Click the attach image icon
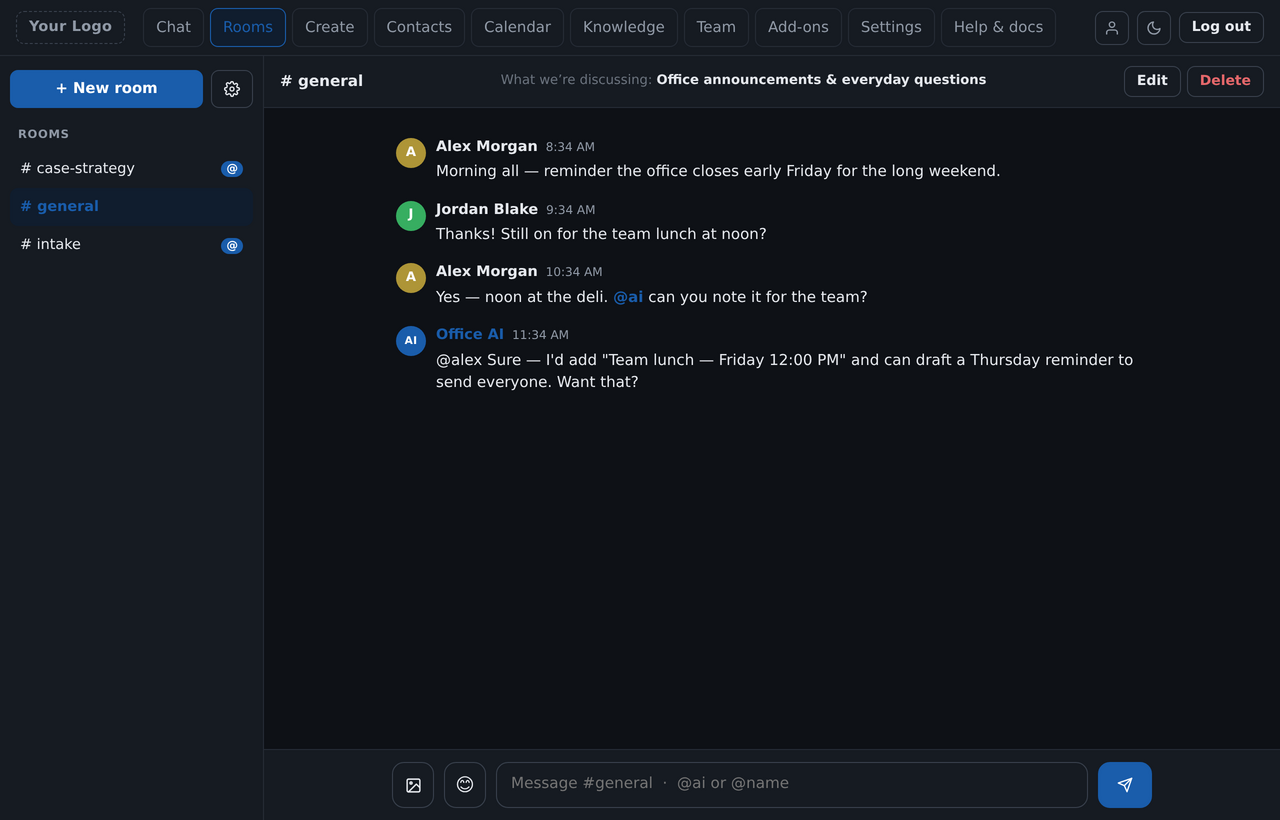The height and width of the screenshot is (820, 1280). pyautogui.click(x=413, y=785)
